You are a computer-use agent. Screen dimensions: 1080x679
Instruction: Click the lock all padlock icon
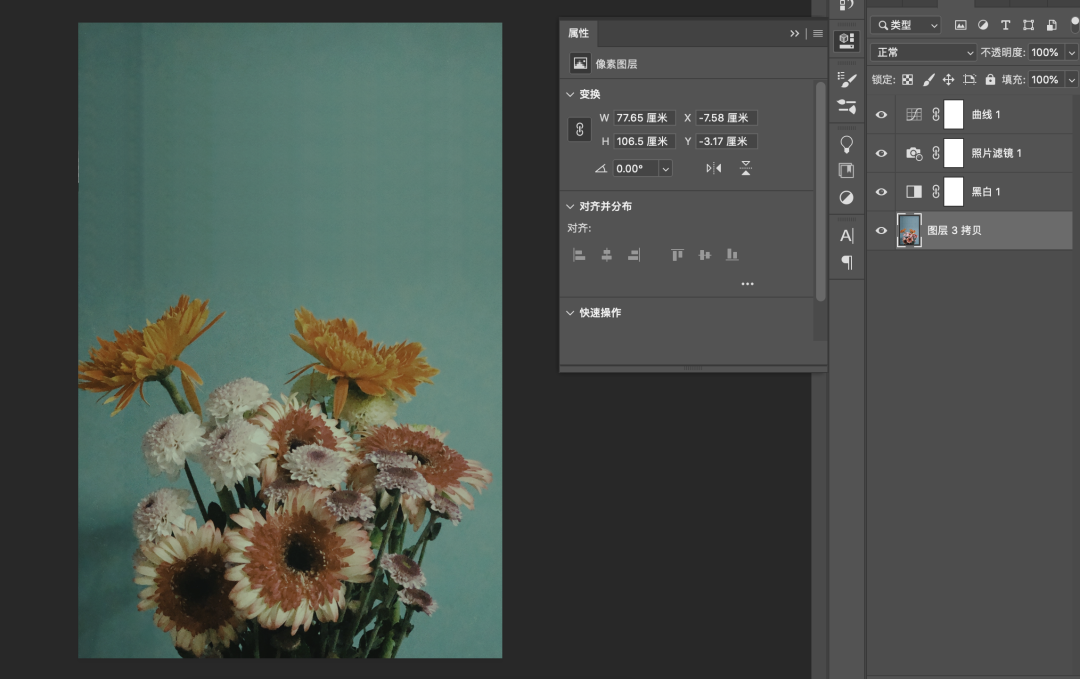pos(990,80)
